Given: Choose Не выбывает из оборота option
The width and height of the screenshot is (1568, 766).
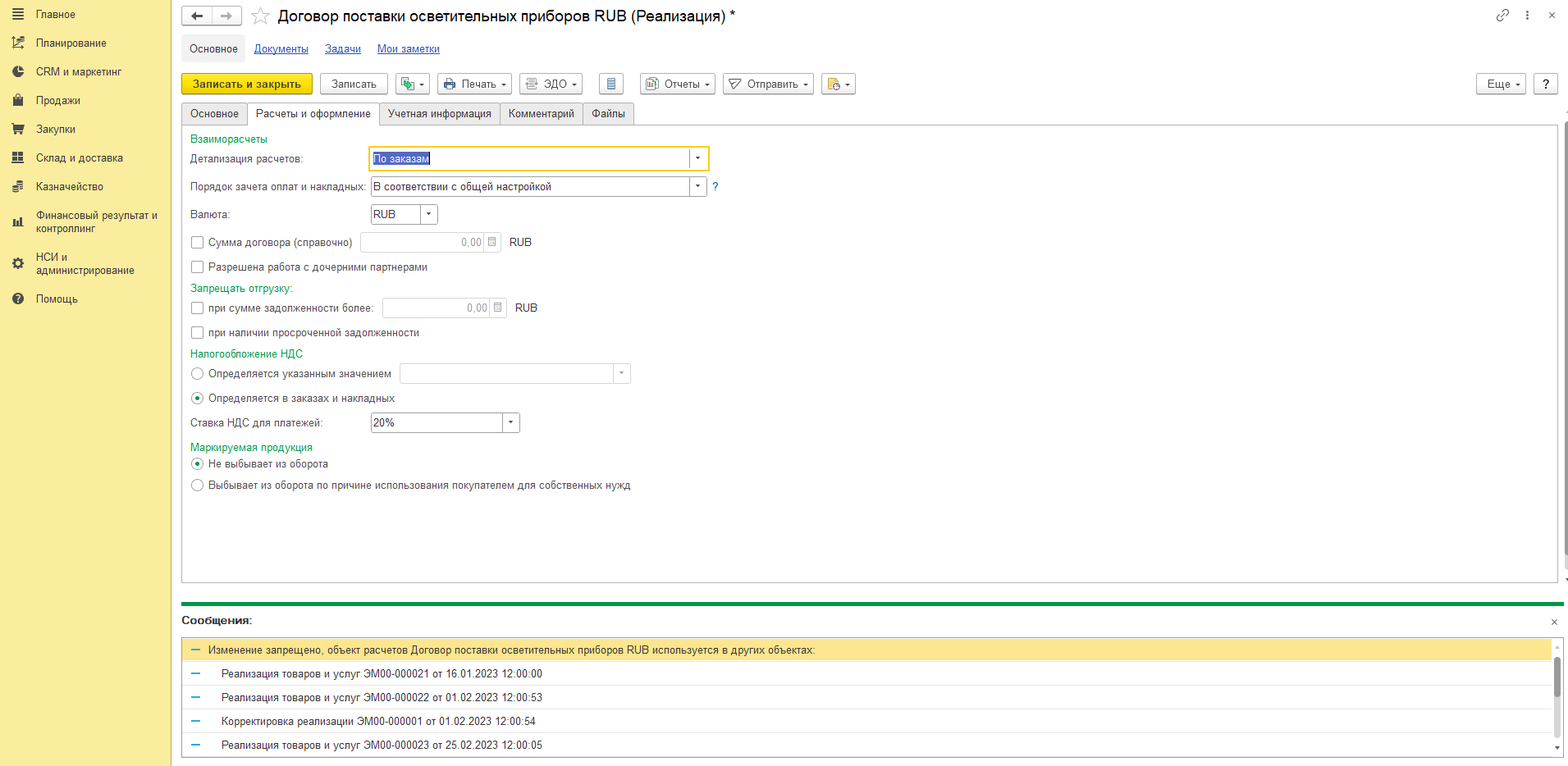Looking at the screenshot, I should tap(197, 463).
